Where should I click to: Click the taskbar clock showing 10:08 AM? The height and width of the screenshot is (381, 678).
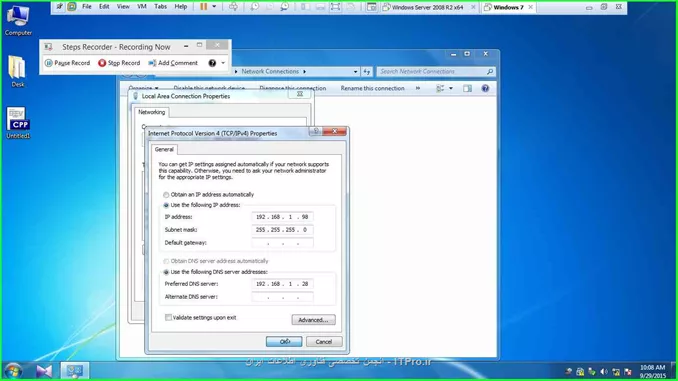(x=652, y=371)
